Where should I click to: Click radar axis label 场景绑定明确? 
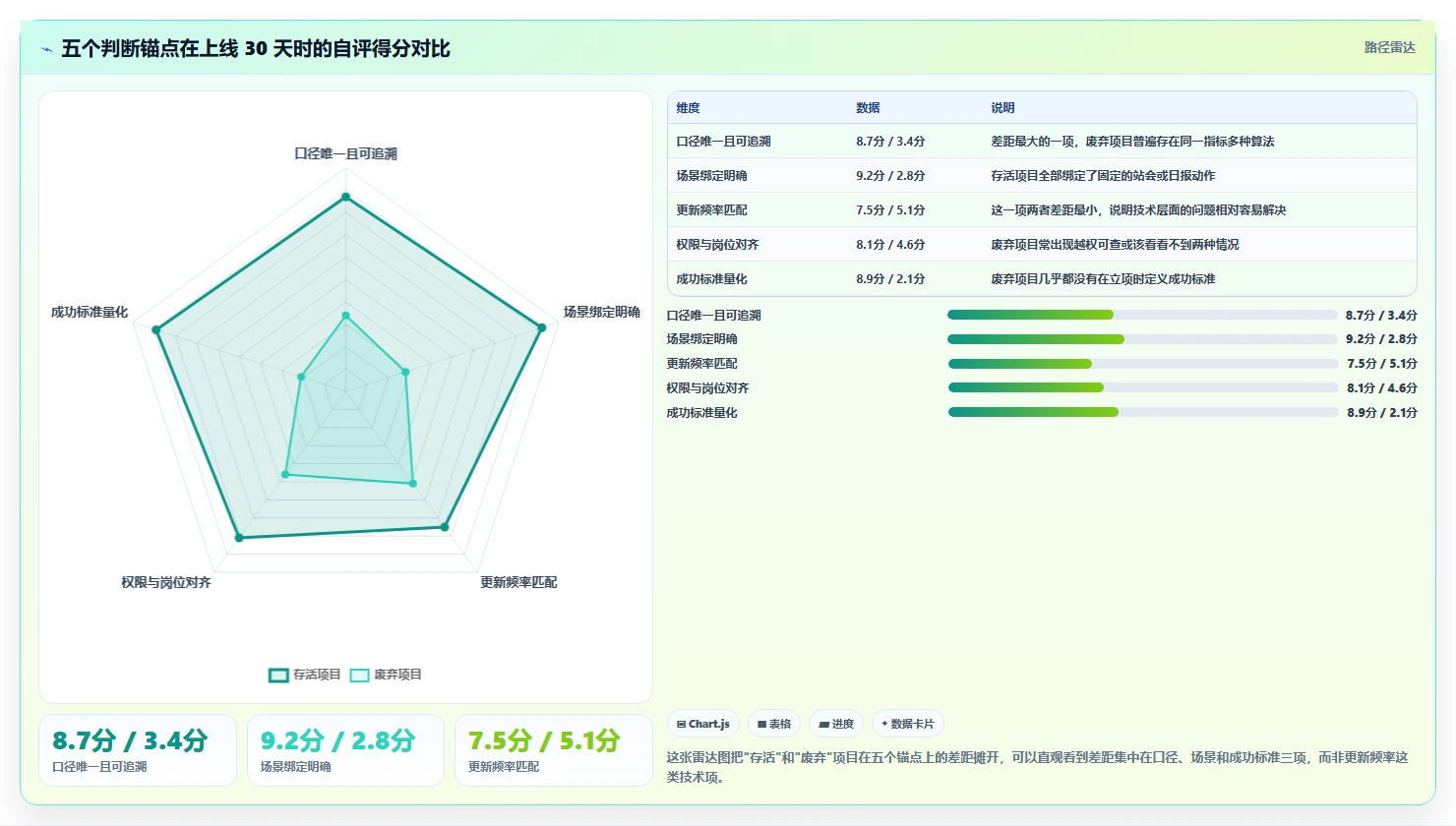602,312
